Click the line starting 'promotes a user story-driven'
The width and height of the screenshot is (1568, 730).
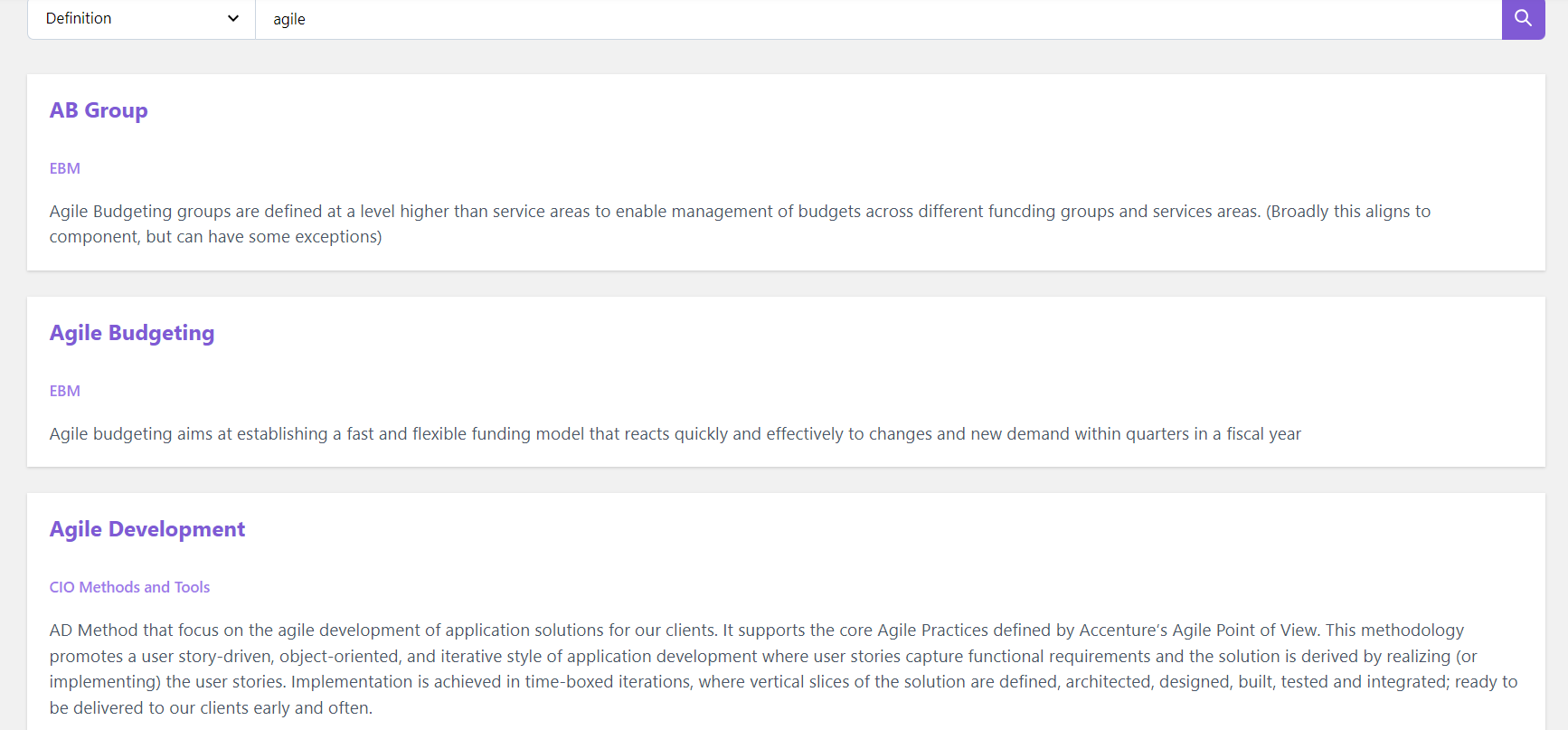tap(763, 657)
